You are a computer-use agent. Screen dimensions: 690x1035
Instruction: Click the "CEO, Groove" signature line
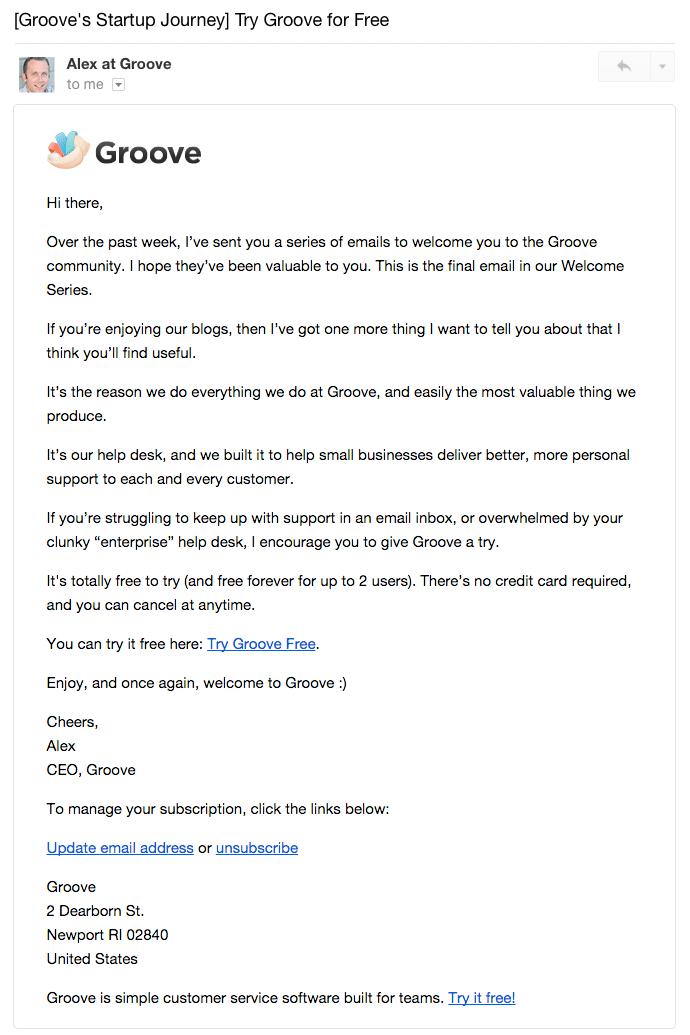[x=91, y=770]
